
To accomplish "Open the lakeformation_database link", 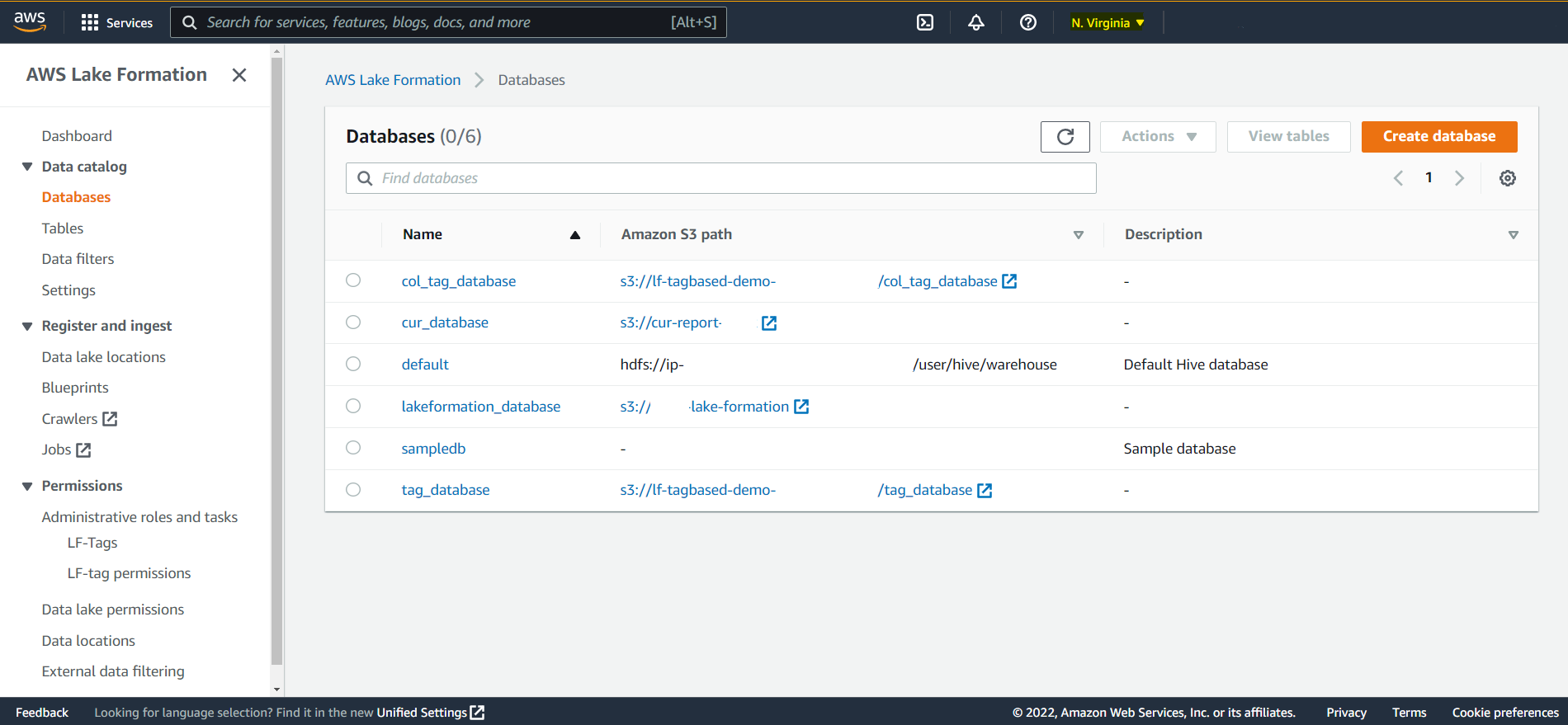I will click(481, 407).
